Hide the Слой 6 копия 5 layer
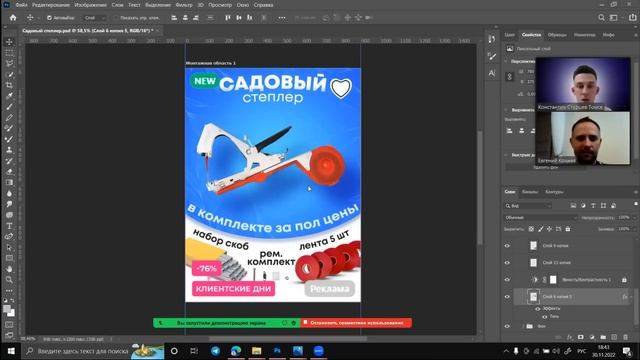Image resolution: width=640 pixels, height=360 pixels. point(507,297)
